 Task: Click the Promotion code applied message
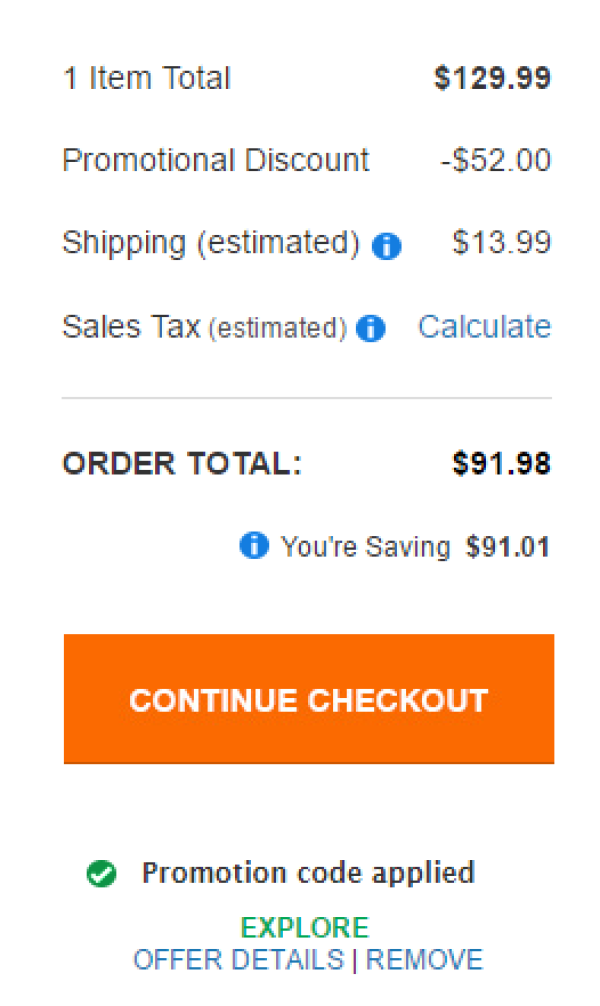pyautogui.click(x=308, y=873)
